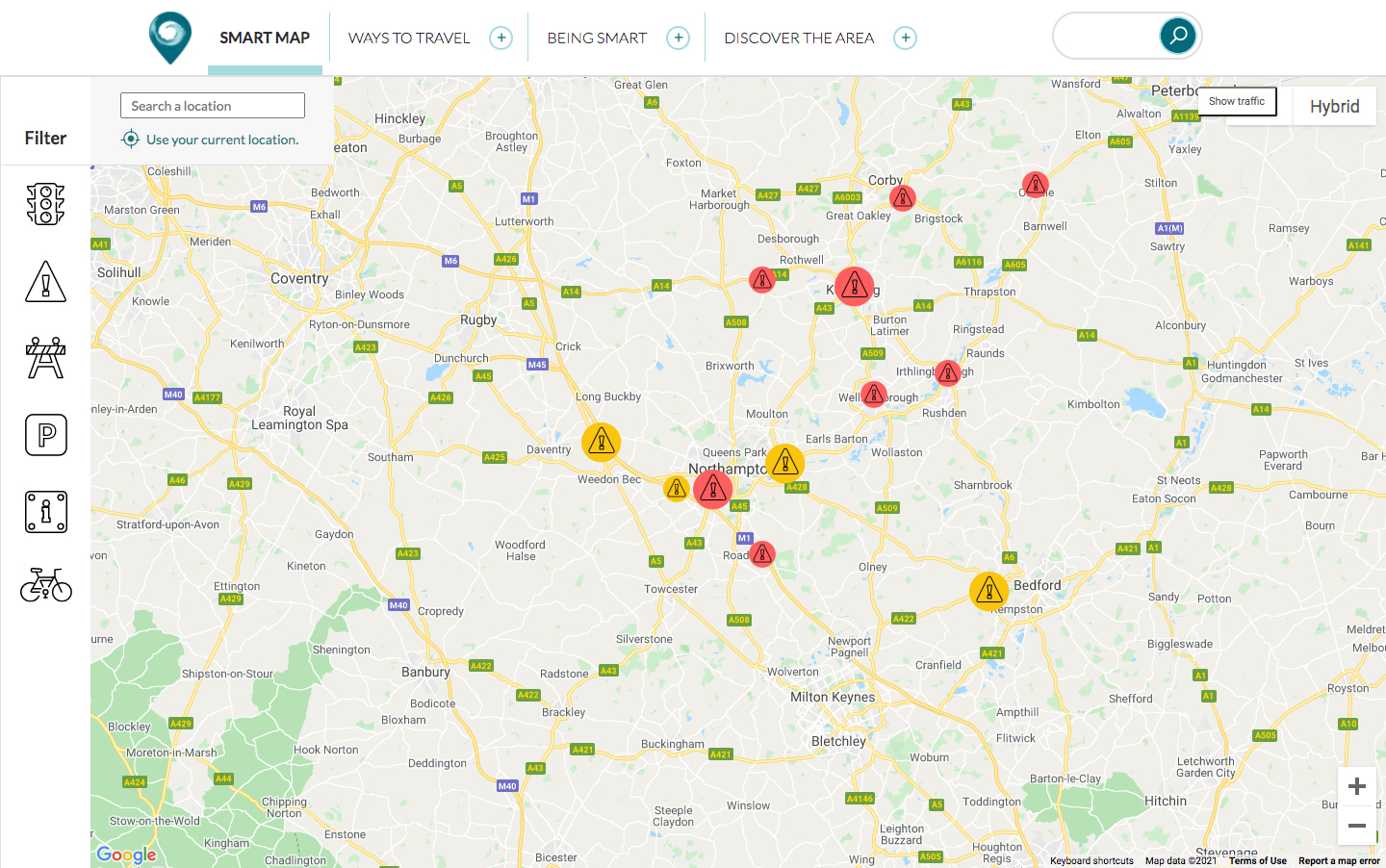Expand the Ways to Travel menu
1386x868 pixels.
tap(500, 38)
